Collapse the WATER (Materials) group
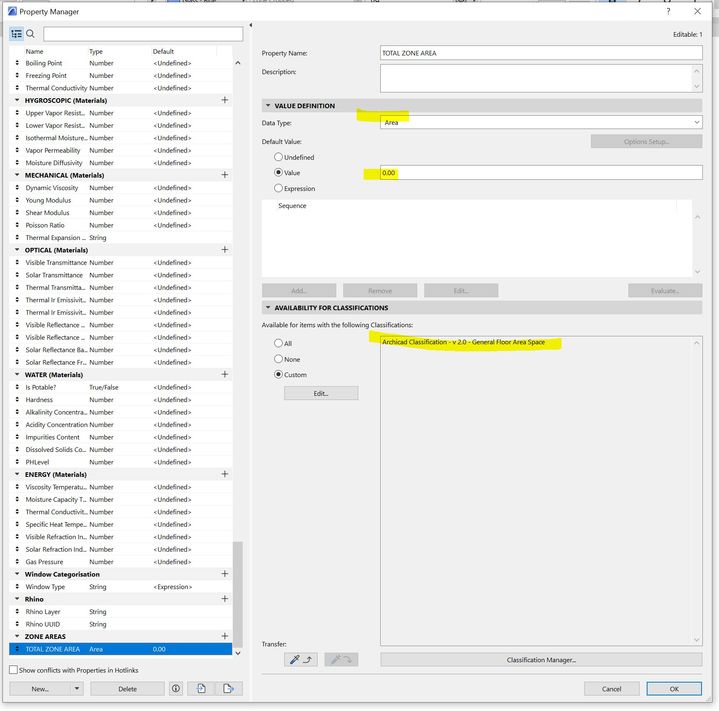 [17, 374]
